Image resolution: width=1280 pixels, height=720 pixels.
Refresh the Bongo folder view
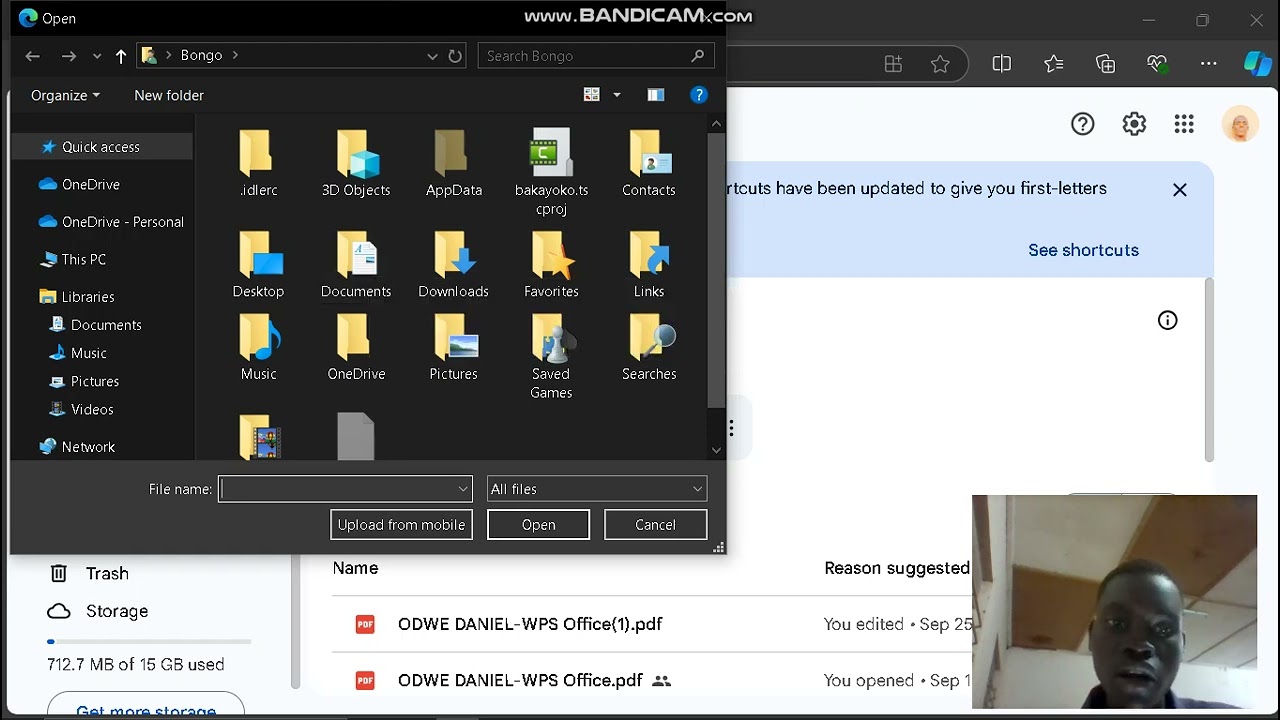click(455, 56)
